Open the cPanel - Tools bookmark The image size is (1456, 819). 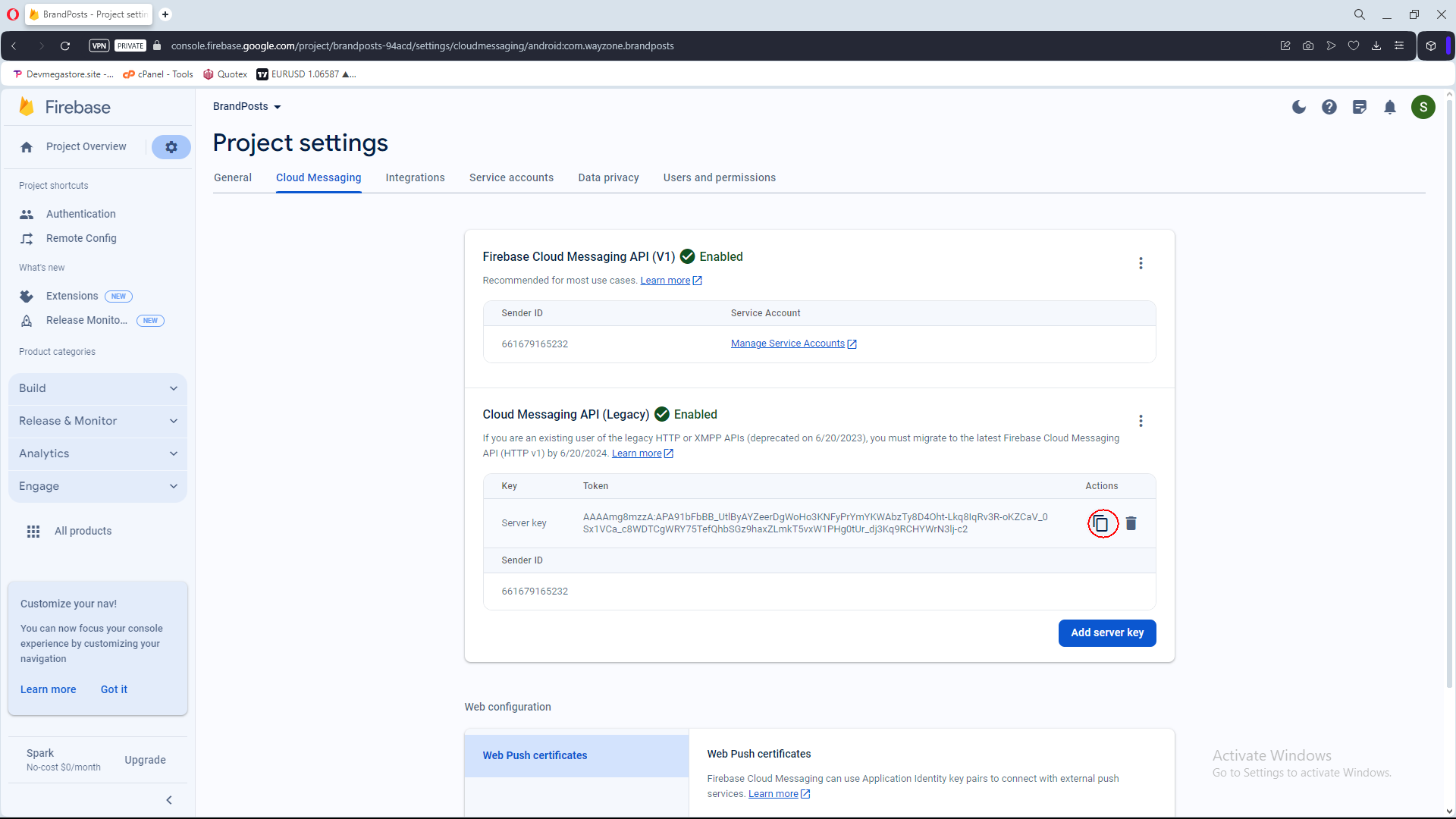click(158, 74)
